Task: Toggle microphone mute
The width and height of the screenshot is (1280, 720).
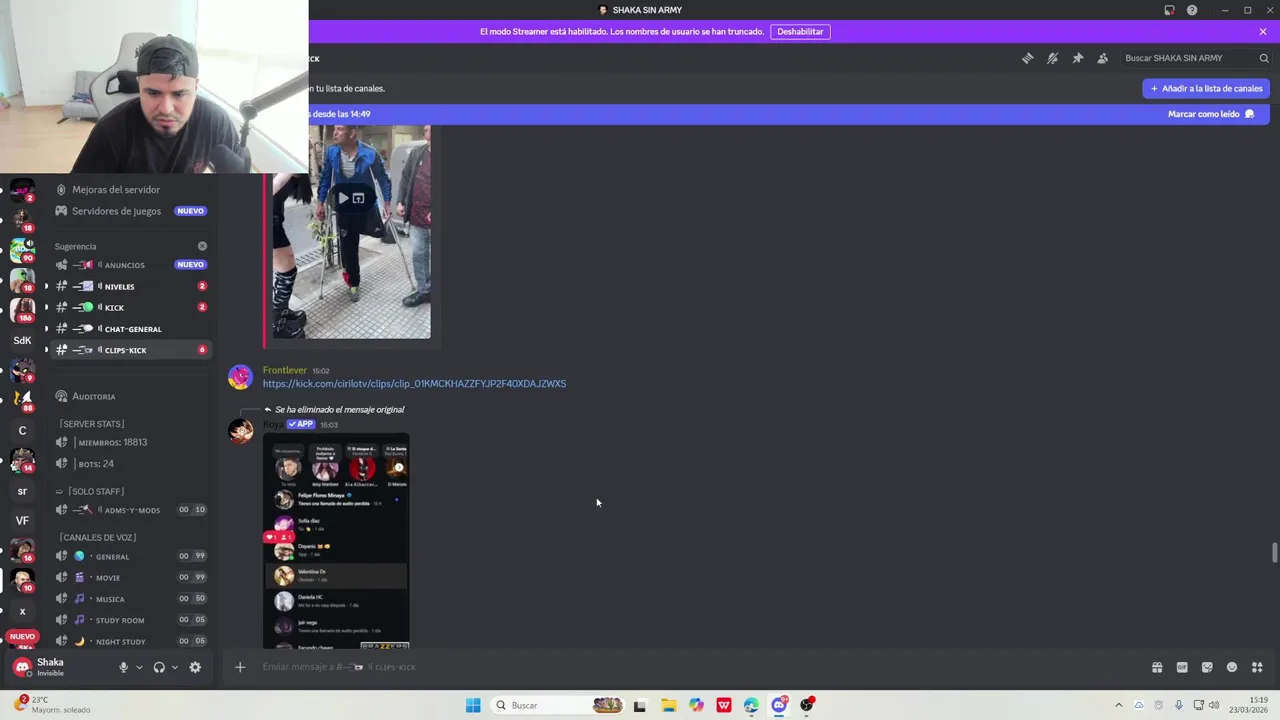Action: (x=124, y=667)
